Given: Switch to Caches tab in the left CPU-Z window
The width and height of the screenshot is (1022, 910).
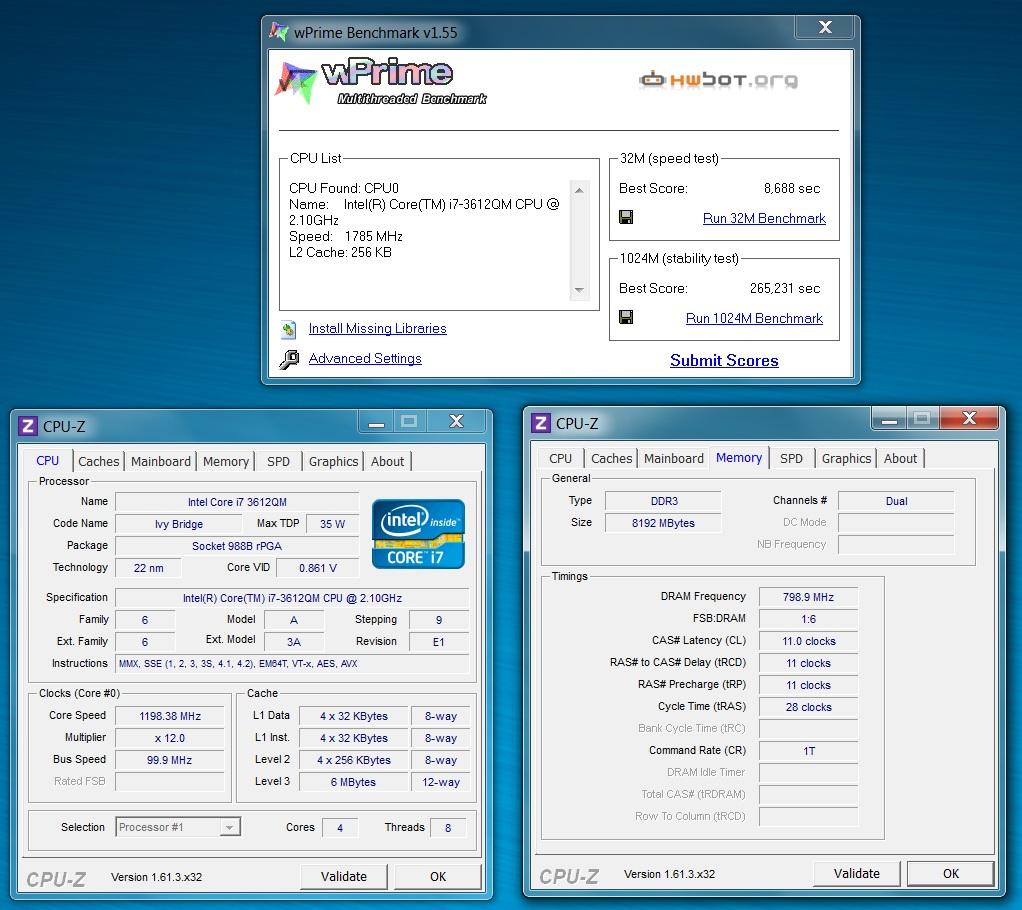Looking at the screenshot, I should coord(98,462).
